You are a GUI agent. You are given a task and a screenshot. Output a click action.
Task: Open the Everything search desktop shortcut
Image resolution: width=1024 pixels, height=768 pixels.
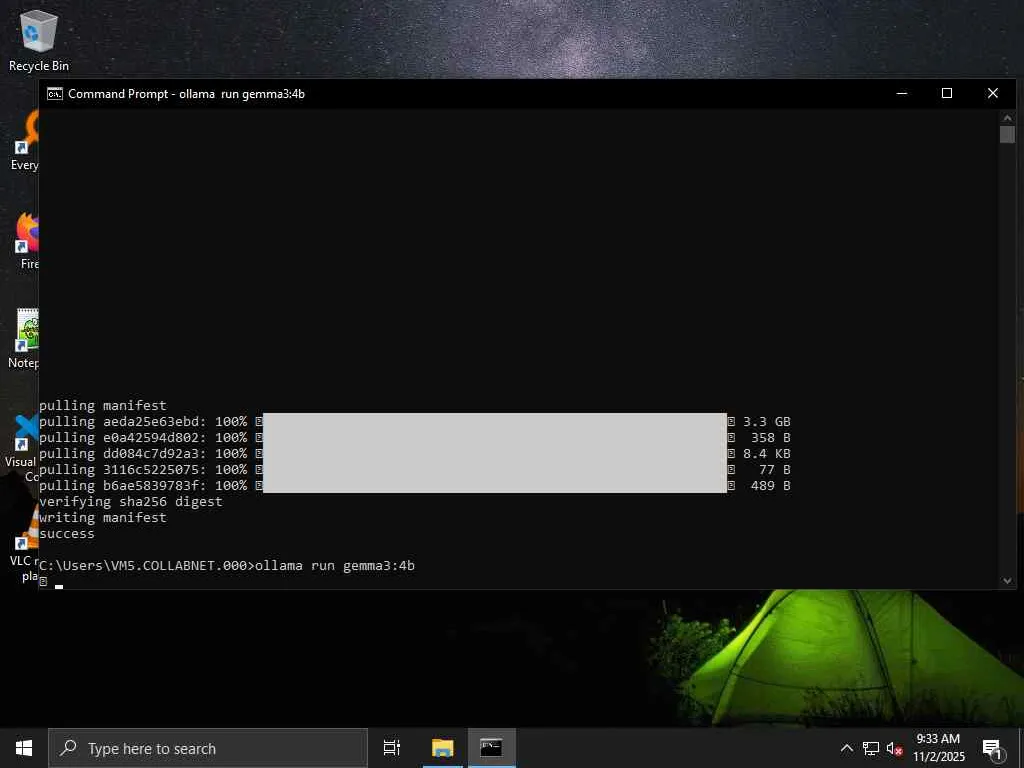tap(25, 140)
